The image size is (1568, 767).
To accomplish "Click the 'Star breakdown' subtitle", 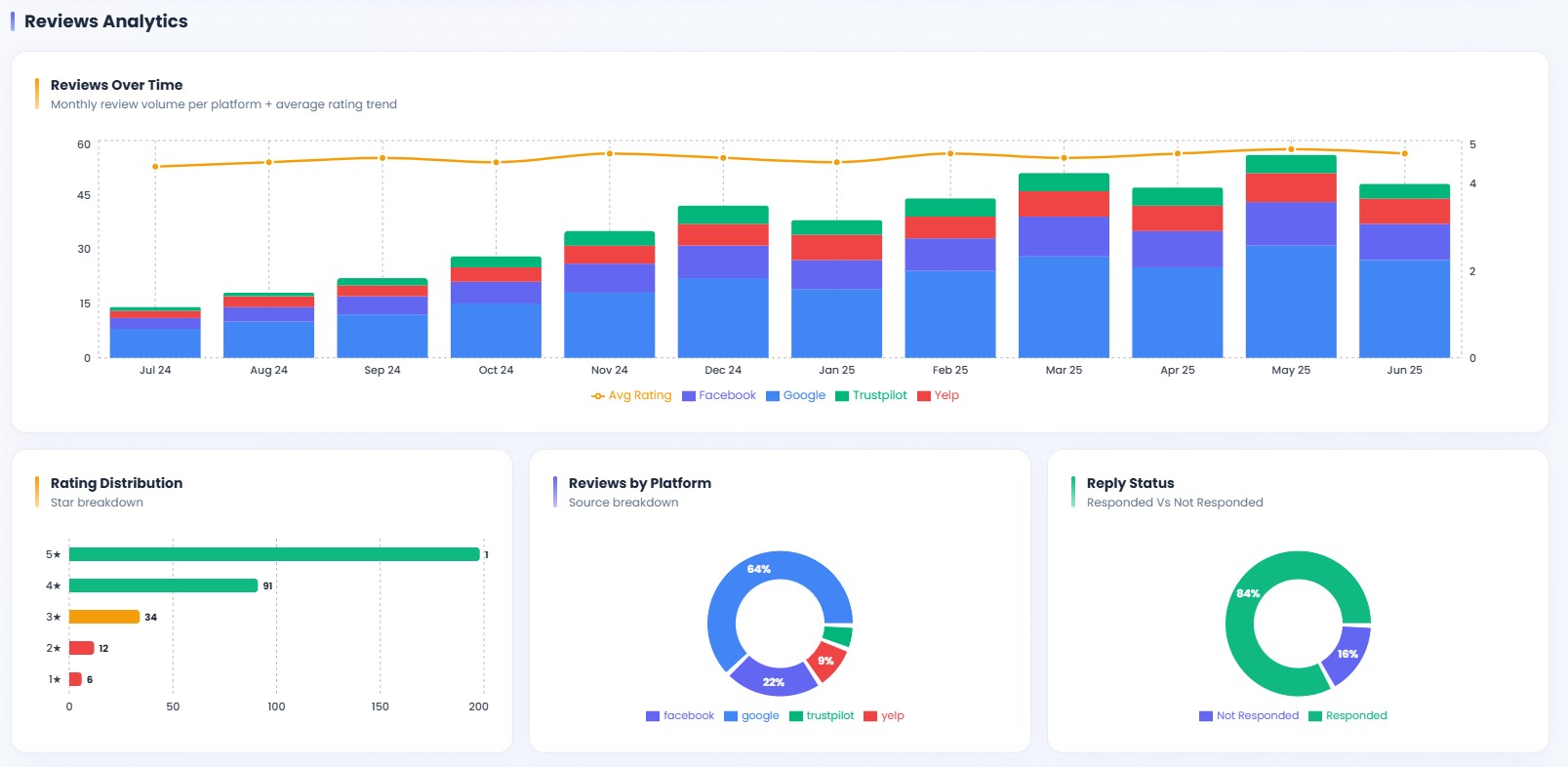I will pyautogui.click(x=97, y=503).
